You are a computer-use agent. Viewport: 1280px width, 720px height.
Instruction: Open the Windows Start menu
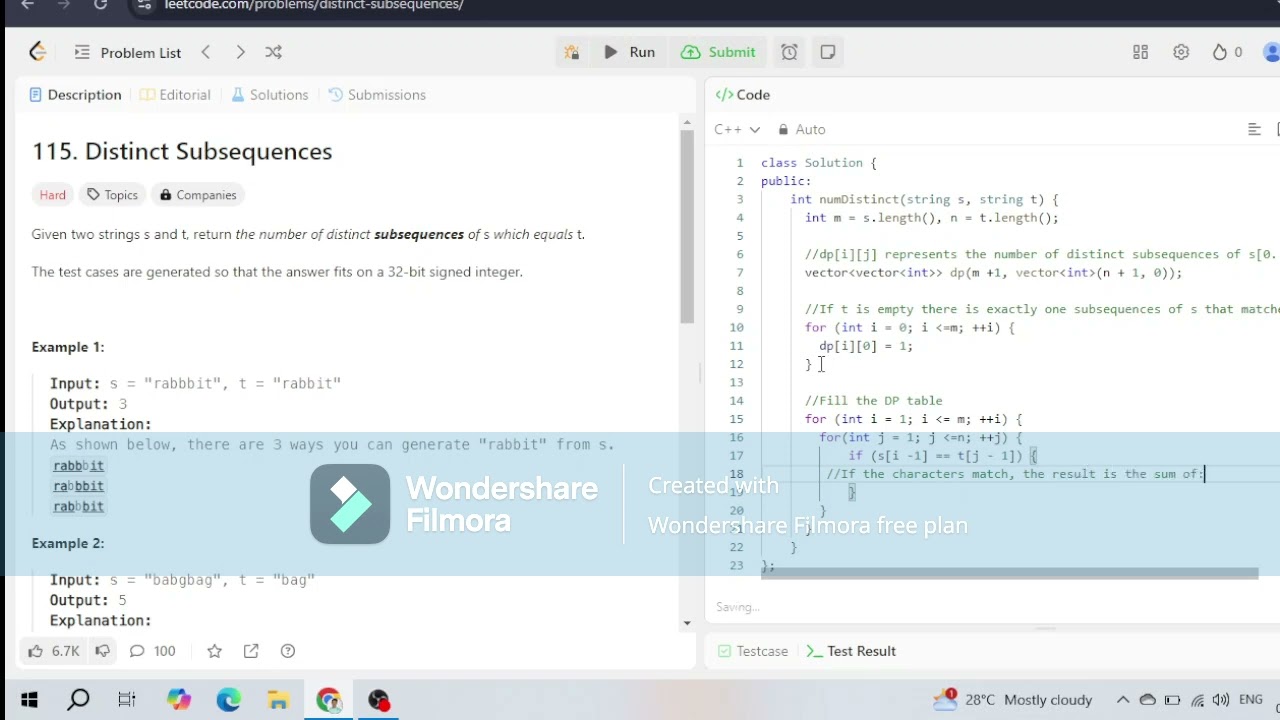[29, 700]
